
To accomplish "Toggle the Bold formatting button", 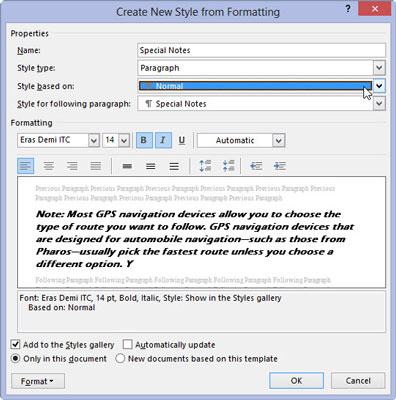I will tap(144, 140).
